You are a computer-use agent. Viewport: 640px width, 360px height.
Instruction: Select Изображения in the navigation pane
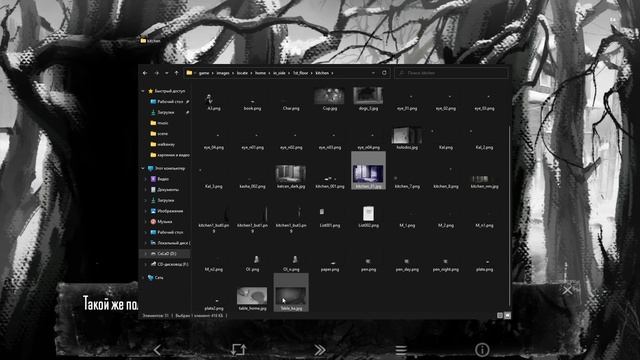167,211
